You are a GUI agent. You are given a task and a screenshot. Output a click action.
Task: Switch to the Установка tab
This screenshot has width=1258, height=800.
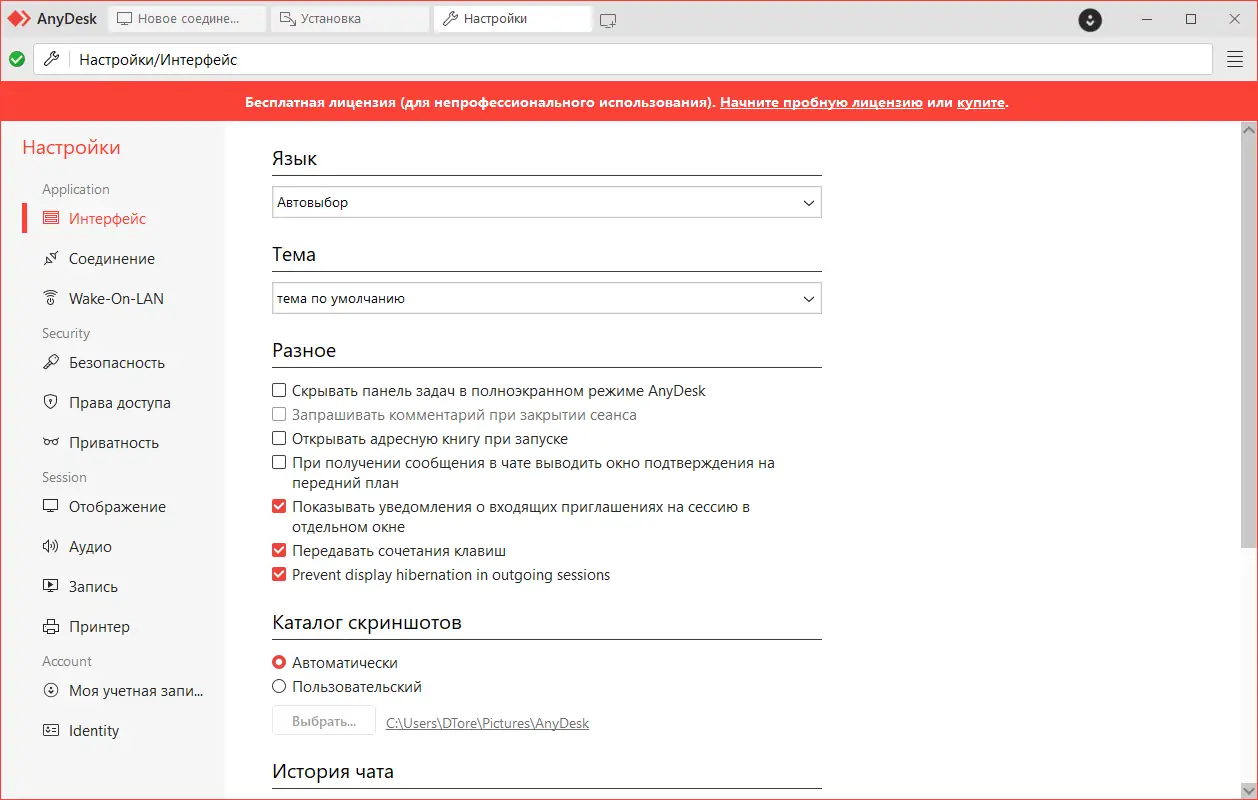(x=350, y=19)
